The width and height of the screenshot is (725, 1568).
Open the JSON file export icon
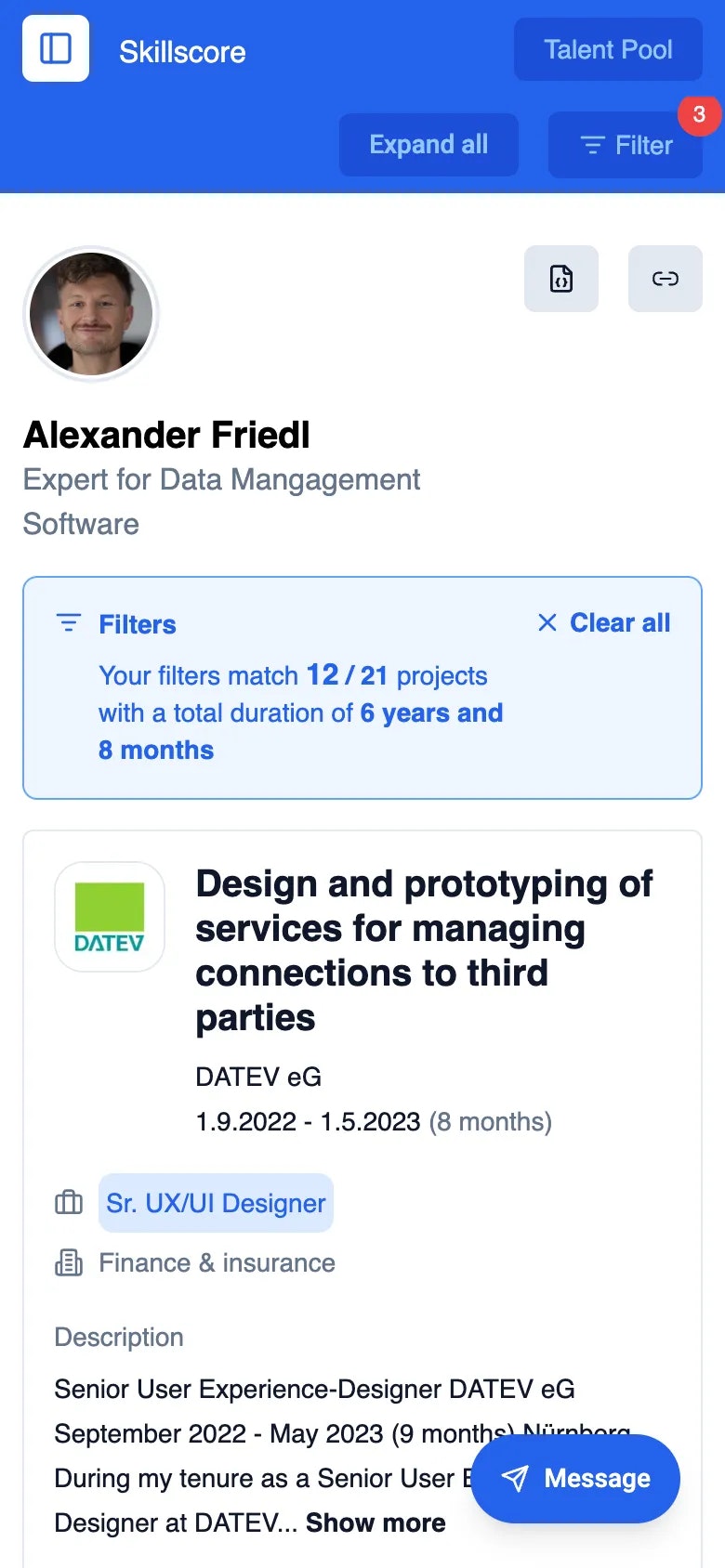pyautogui.click(x=561, y=279)
